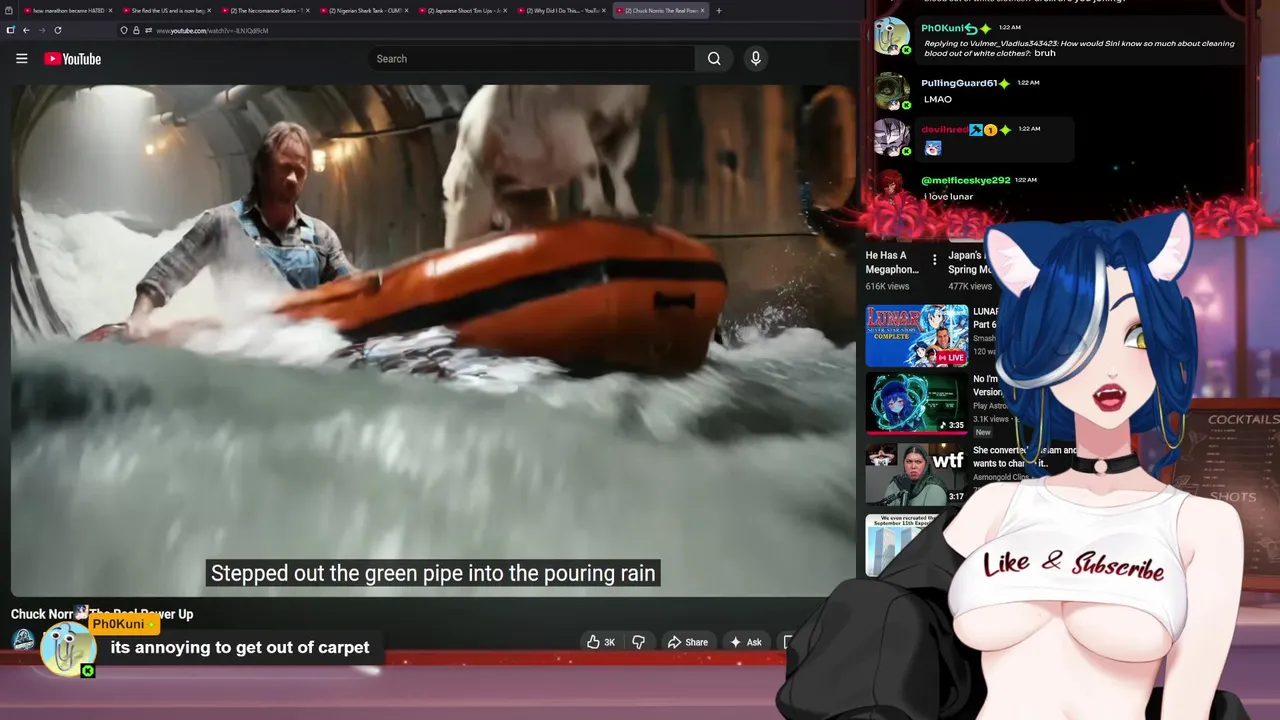1280x720 pixels.
Task: Switch to 'how marathon became HATED' tab
Action: tap(66, 10)
